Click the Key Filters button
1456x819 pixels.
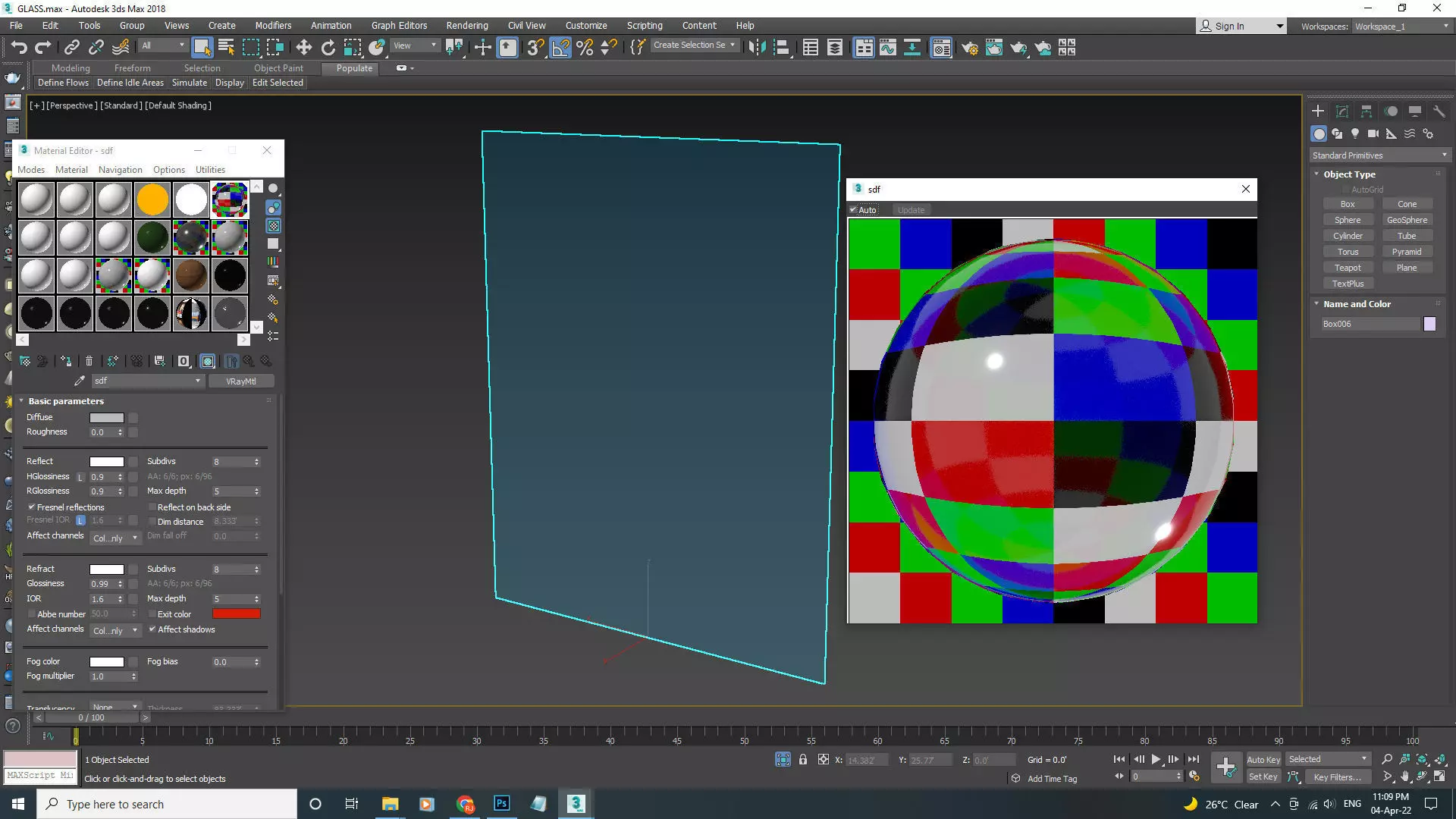[1337, 777]
